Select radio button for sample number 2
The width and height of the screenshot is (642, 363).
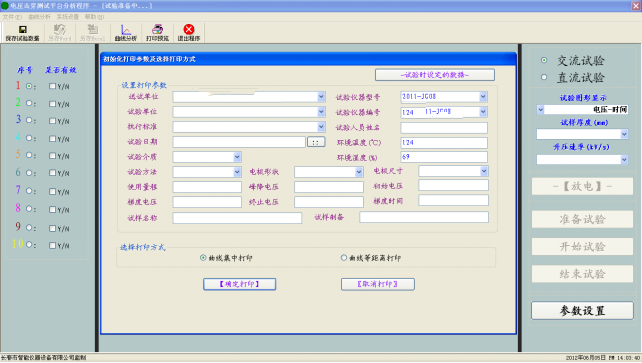coord(29,103)
